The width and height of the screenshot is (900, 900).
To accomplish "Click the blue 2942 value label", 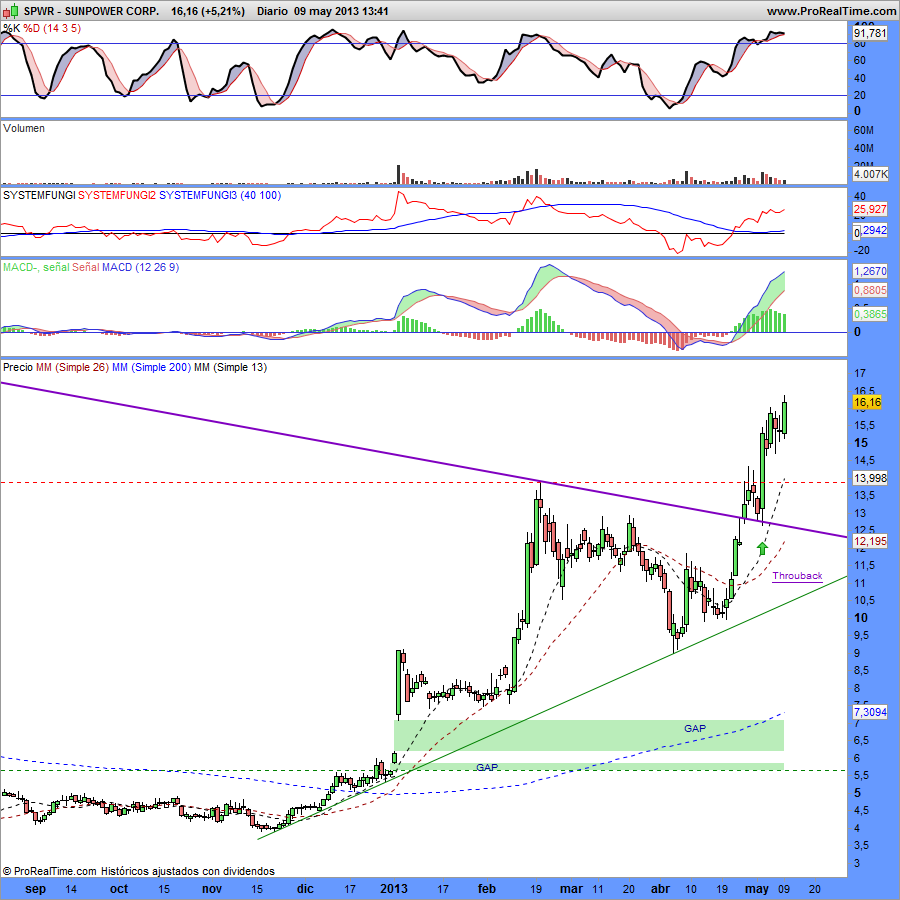I will 874,230.
